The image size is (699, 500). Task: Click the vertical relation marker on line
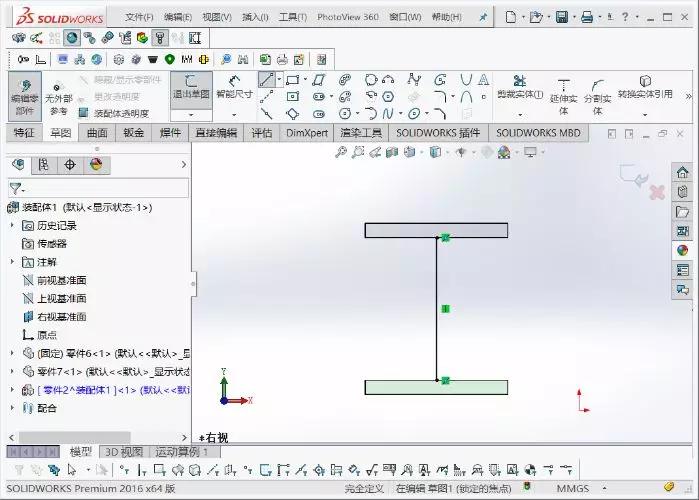[x=445, y=308]
